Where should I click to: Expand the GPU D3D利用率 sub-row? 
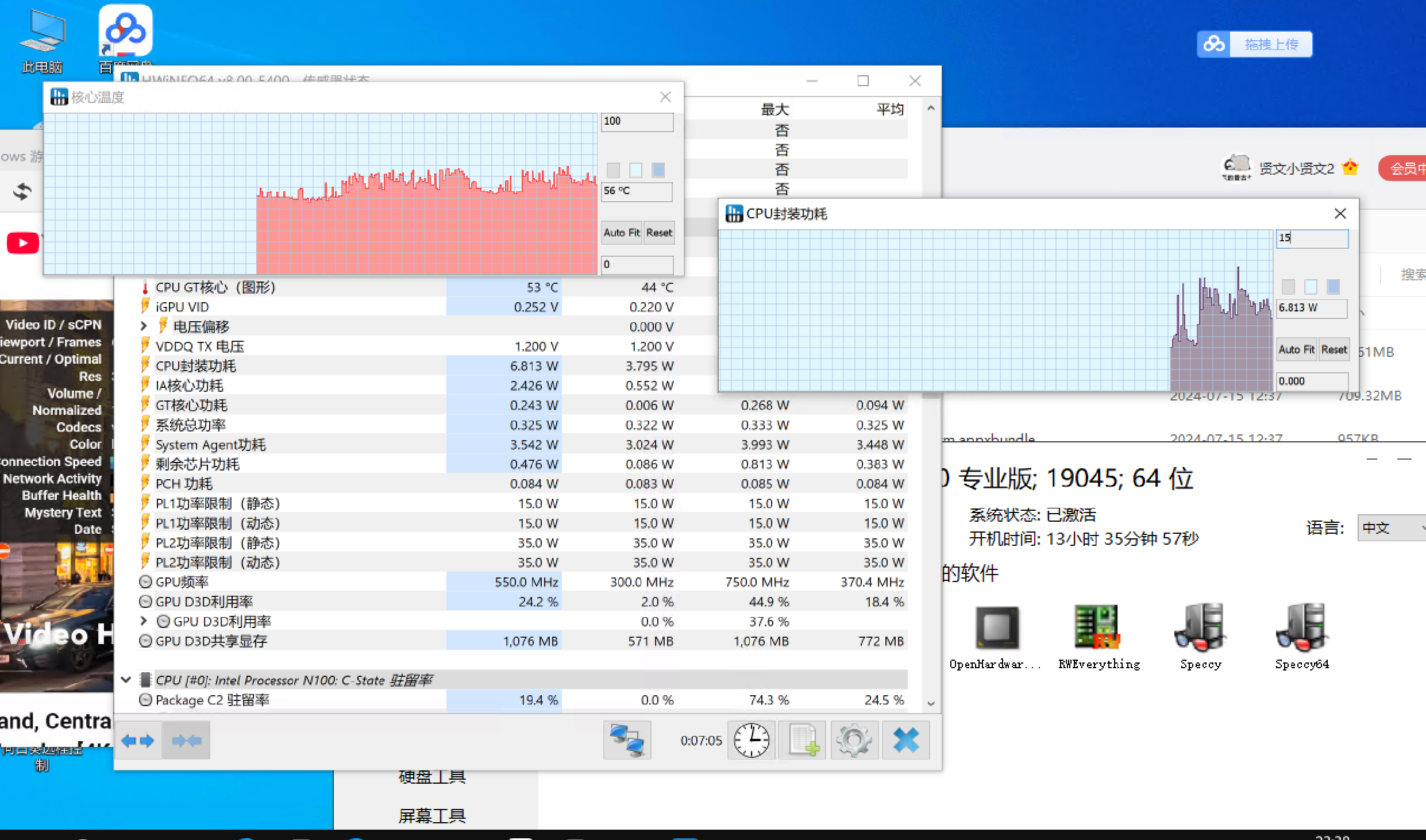pyautogui.click(x=144, y=621)
